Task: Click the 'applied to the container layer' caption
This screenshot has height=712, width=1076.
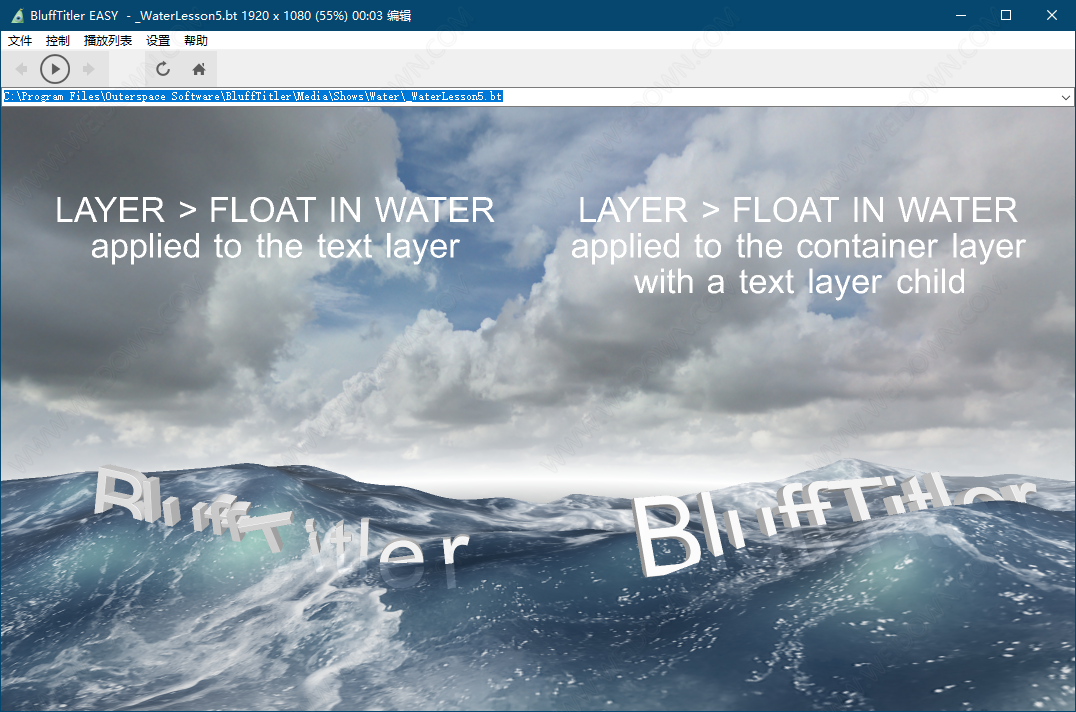Action: pos(799,247)
